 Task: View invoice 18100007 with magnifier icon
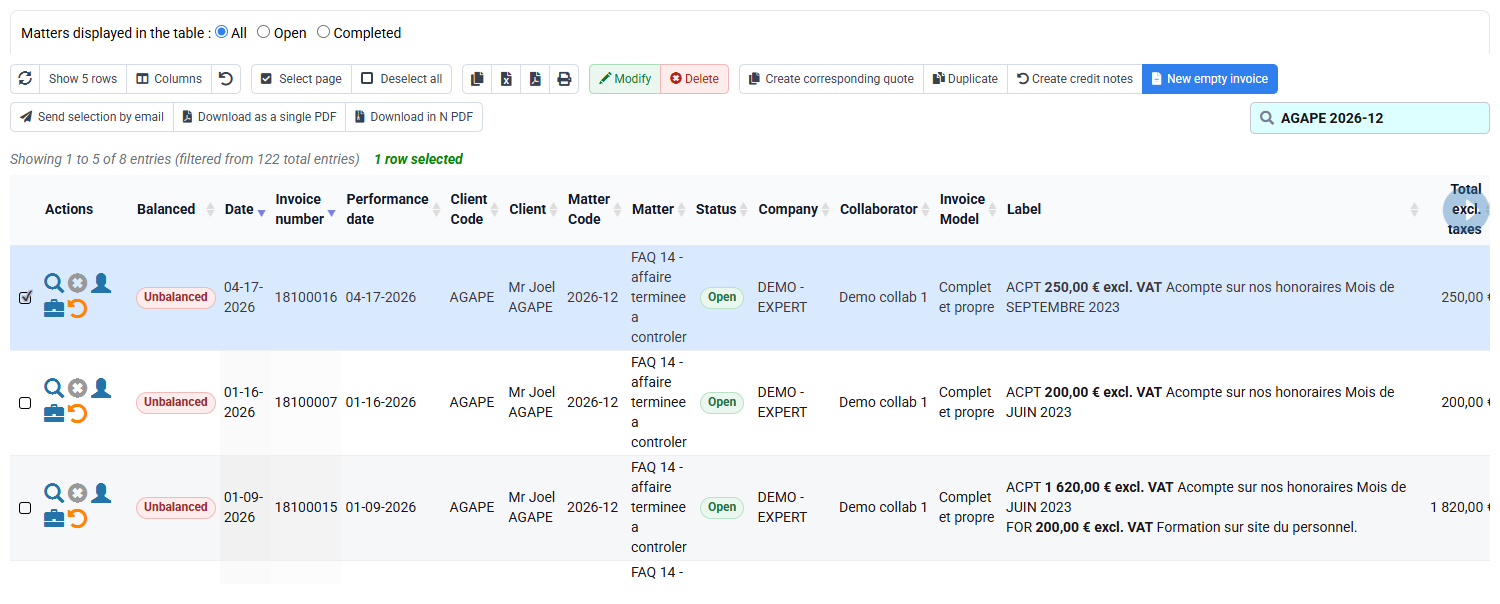click(x=54, y=388)
